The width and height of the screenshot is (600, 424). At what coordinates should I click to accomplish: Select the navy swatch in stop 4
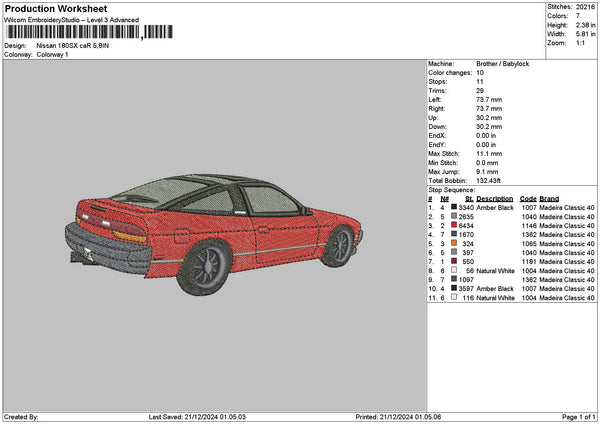(x=455, y=235)
